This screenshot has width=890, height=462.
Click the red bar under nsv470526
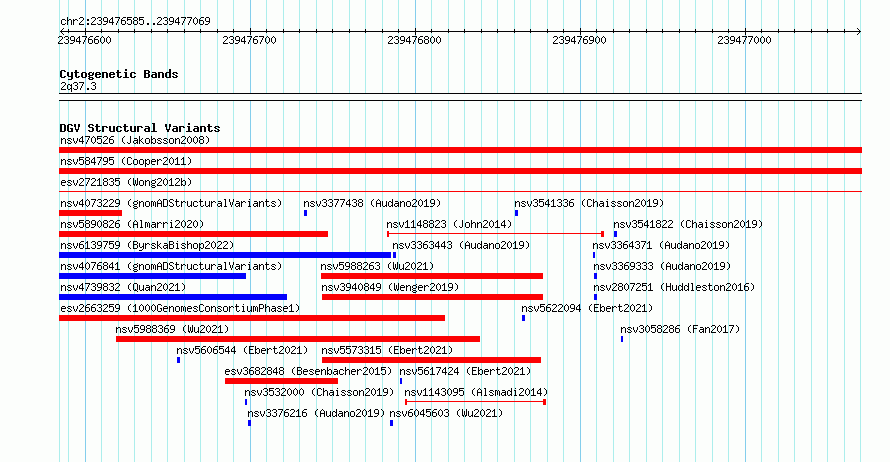click(x=460, y=150)
